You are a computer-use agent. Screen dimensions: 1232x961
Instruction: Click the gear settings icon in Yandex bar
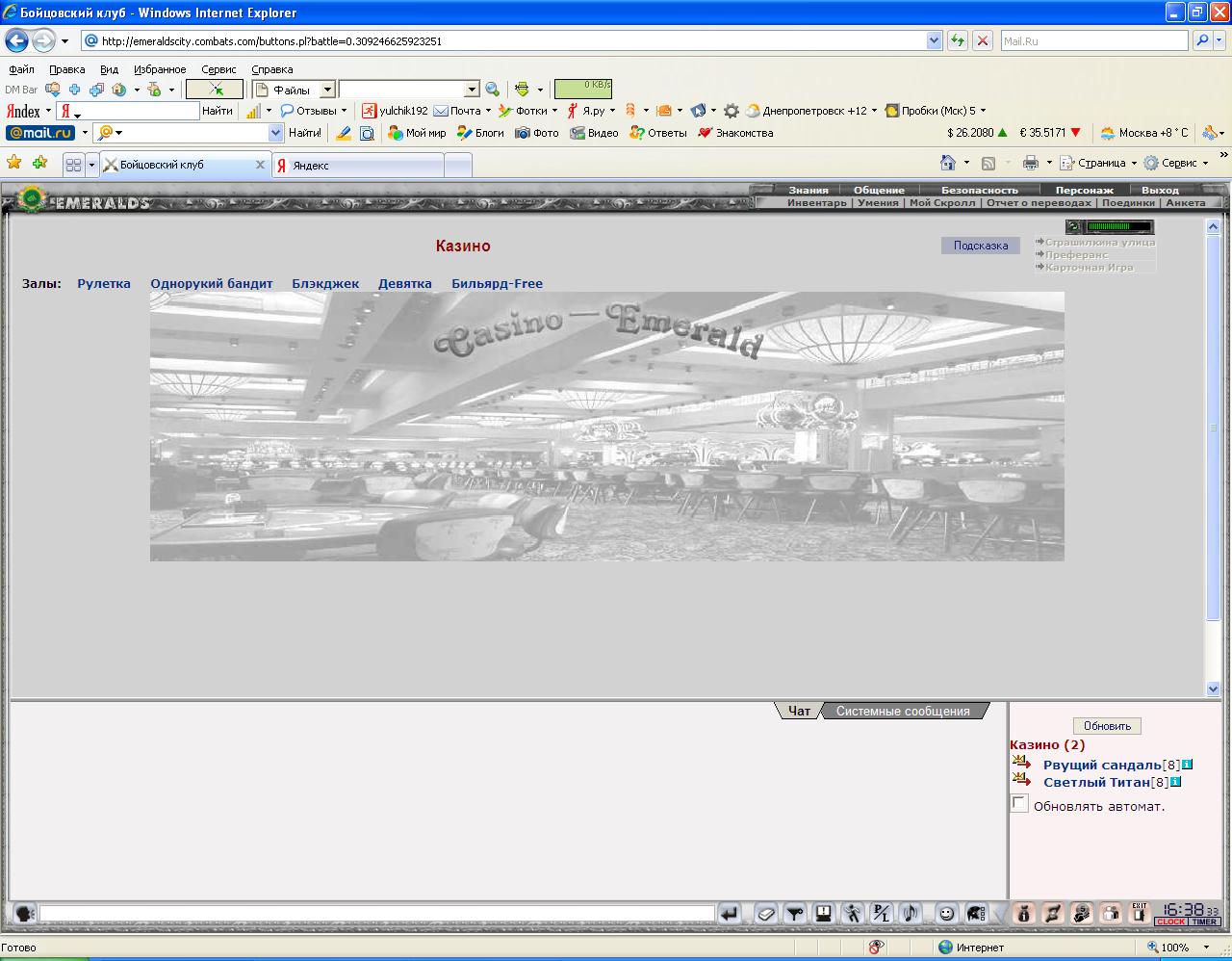[731, 111]
